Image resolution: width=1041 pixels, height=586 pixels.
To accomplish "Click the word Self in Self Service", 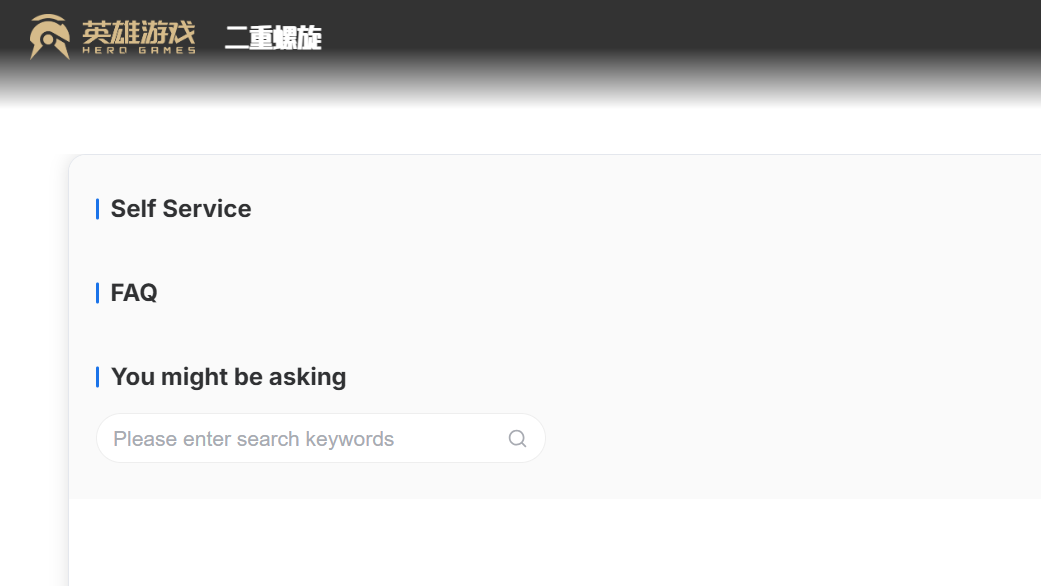I will point(133,209).
